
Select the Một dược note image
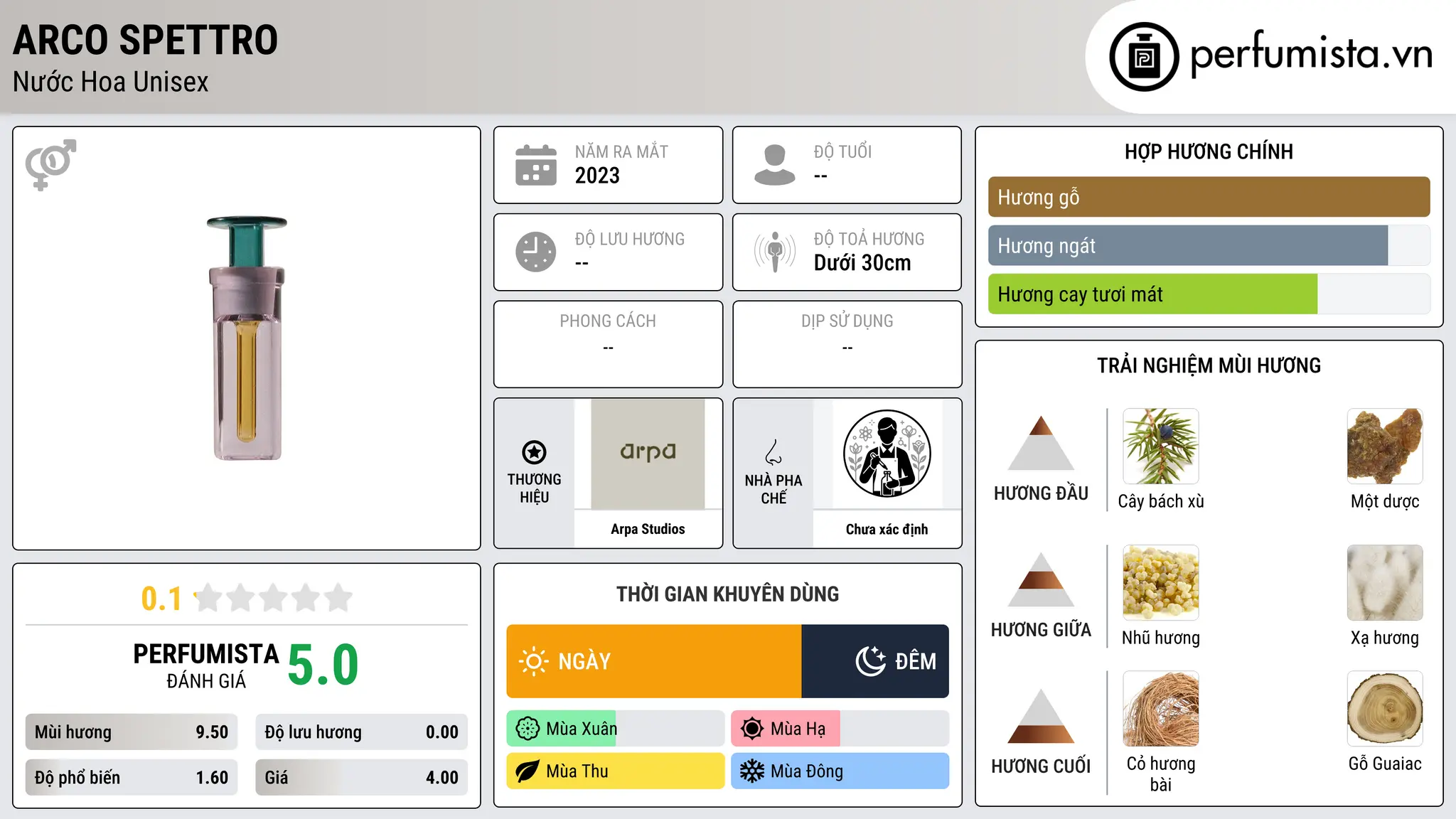pos(1385,446)
